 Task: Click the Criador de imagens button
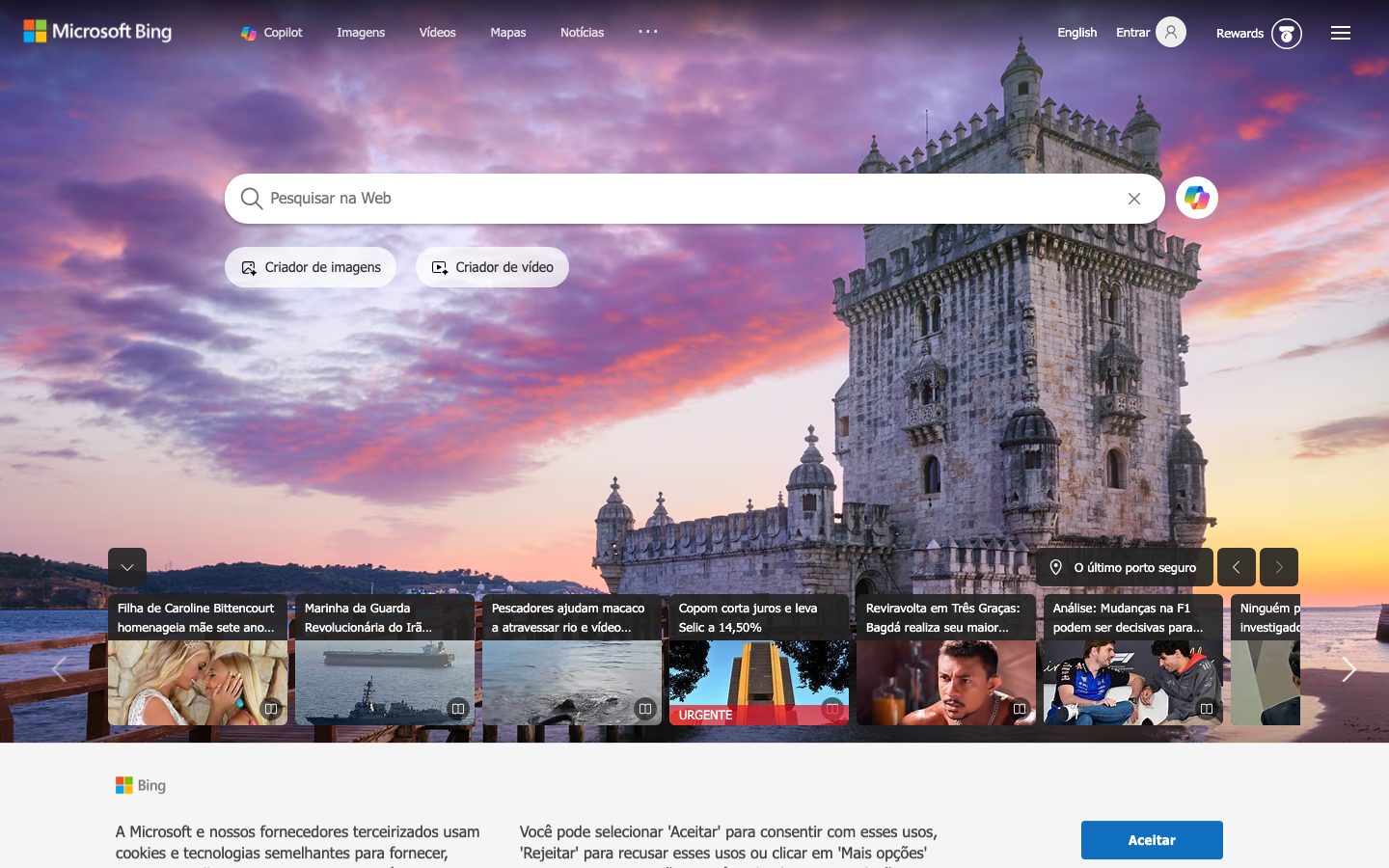311,267
